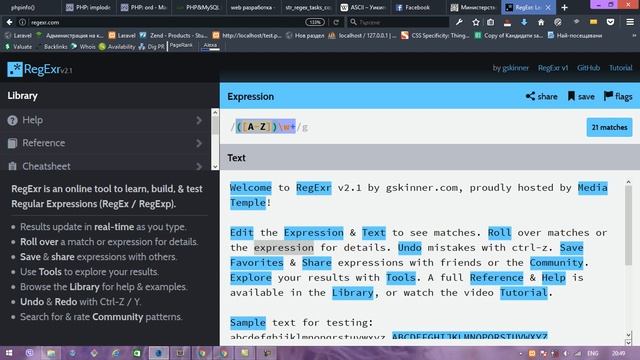Open the CSS Specificity bookmark
640x360 pixels.
coord(436,36)
